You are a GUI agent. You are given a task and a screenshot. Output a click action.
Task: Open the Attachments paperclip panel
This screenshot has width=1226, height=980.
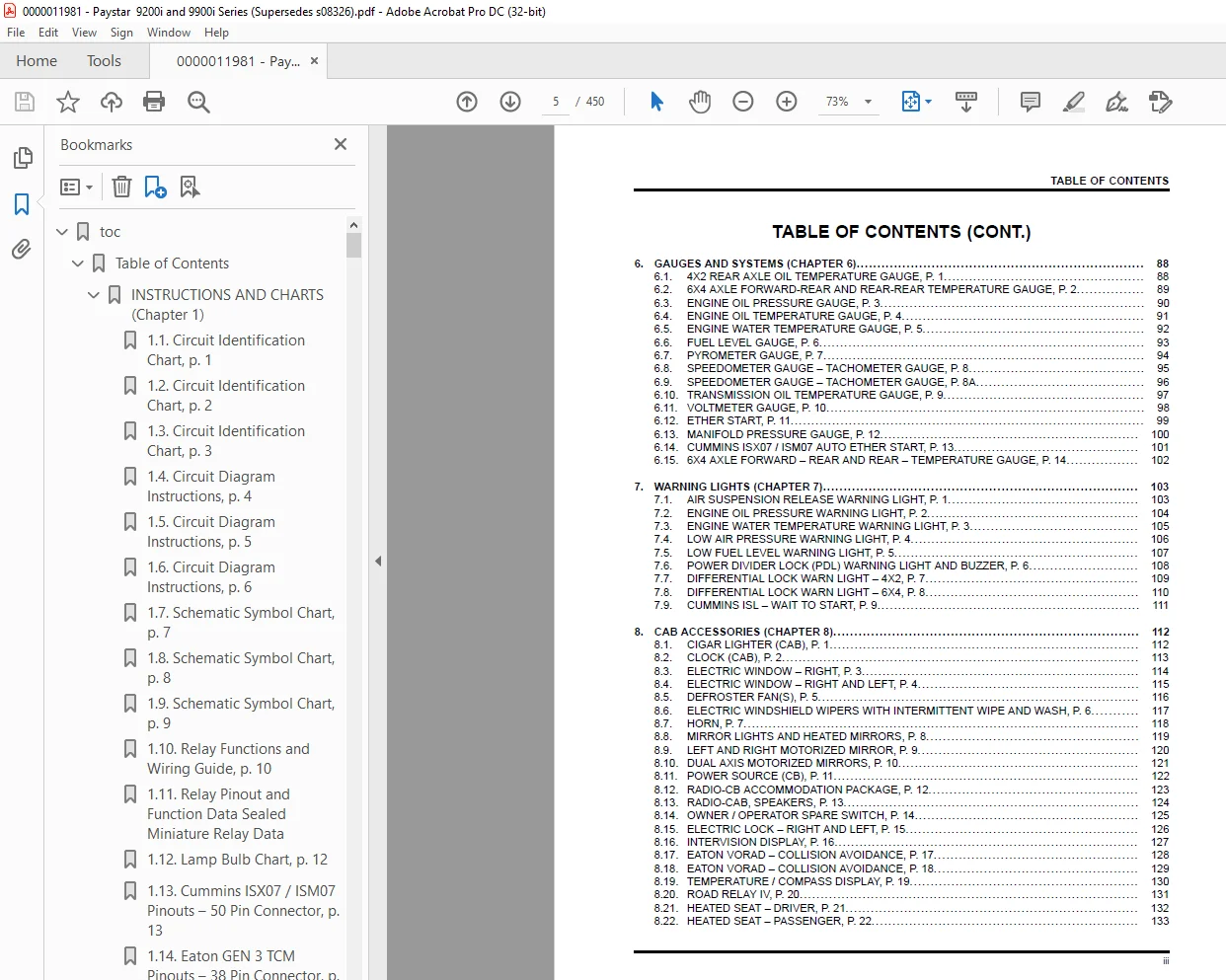(x=22, y=249)
